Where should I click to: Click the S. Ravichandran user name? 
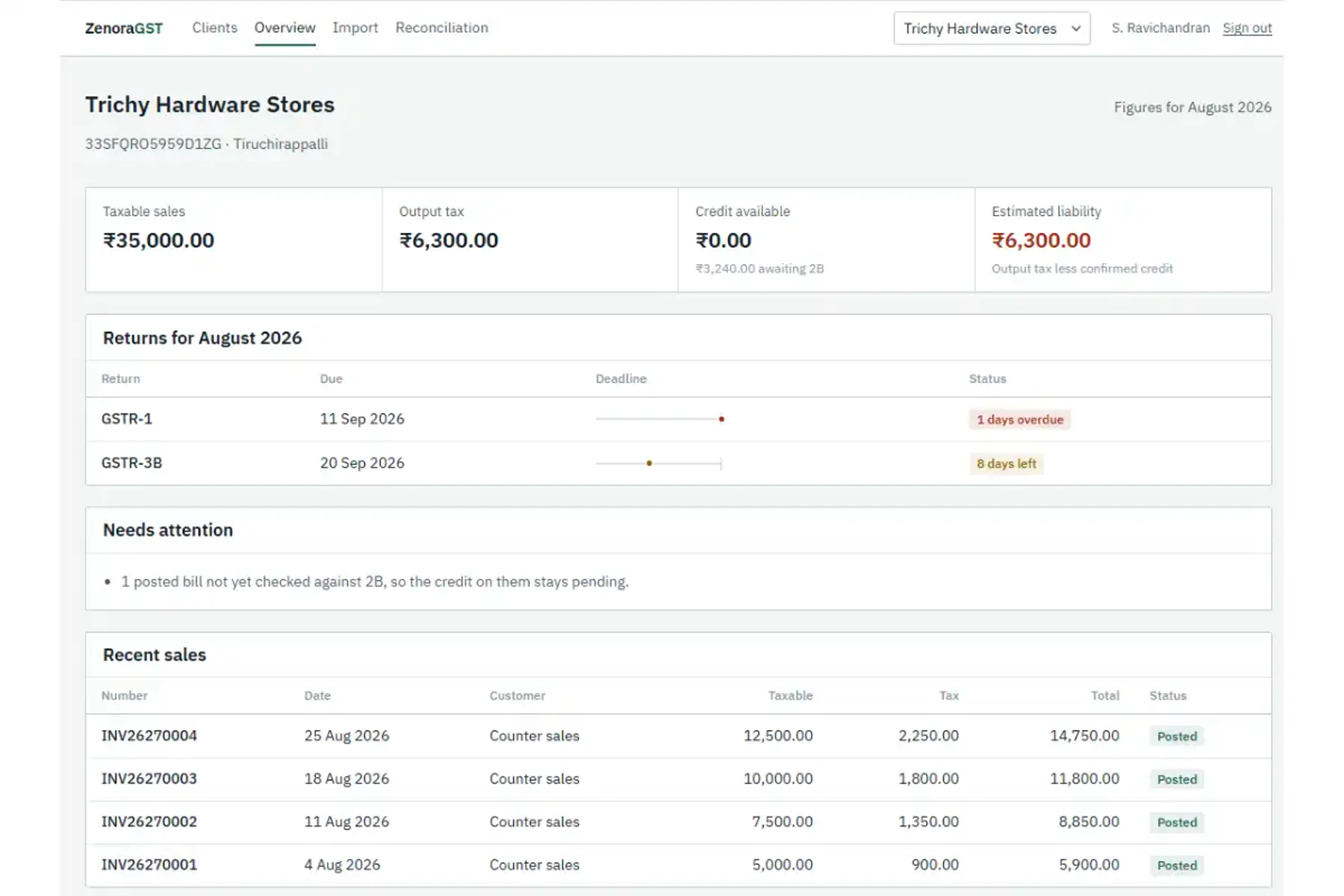point(1160,28)
